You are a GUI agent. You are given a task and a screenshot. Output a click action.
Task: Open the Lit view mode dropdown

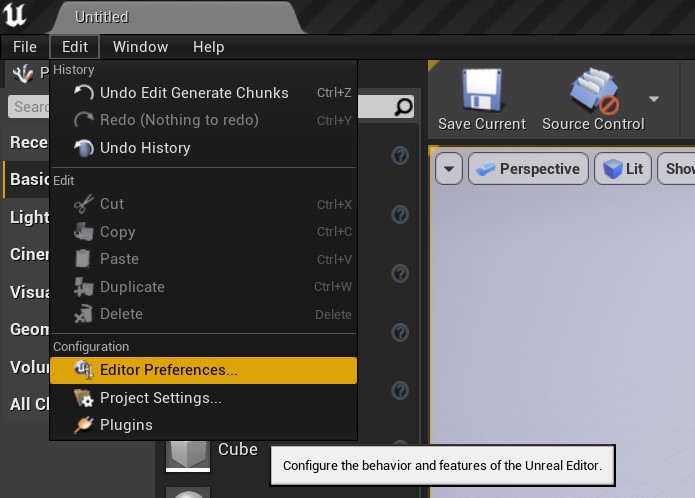click(x=623, y=168)
